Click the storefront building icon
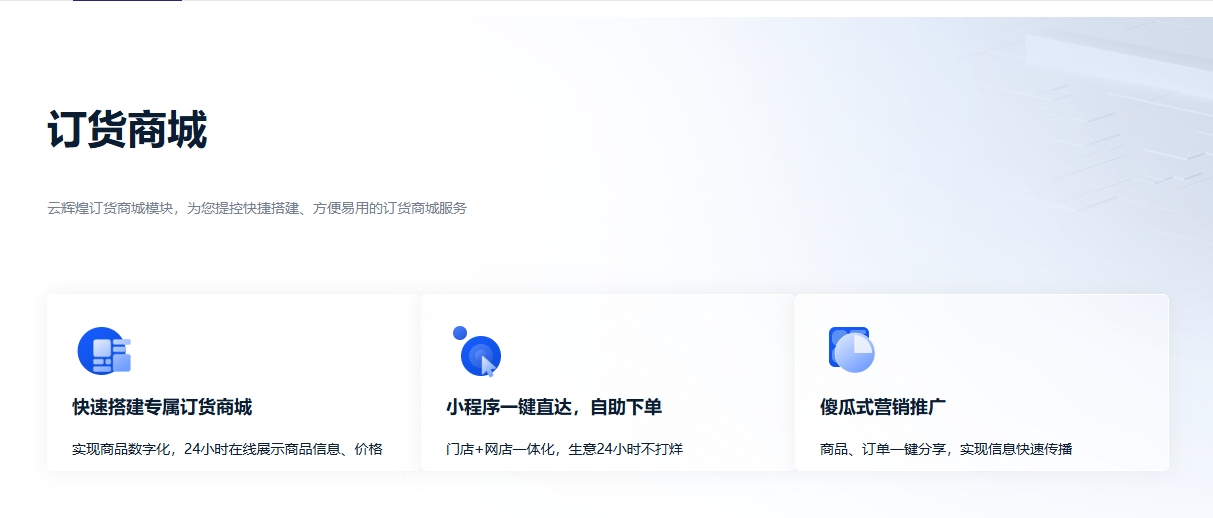The height and width of the screenshot is (518, 1213). click(x=104, y=351)
